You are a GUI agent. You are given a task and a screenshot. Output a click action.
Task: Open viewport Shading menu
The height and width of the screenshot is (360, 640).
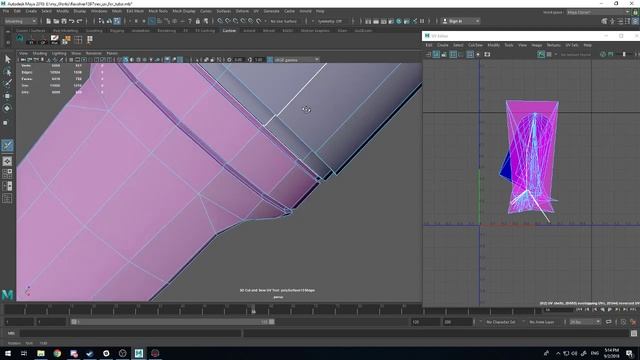click(40, 53)
